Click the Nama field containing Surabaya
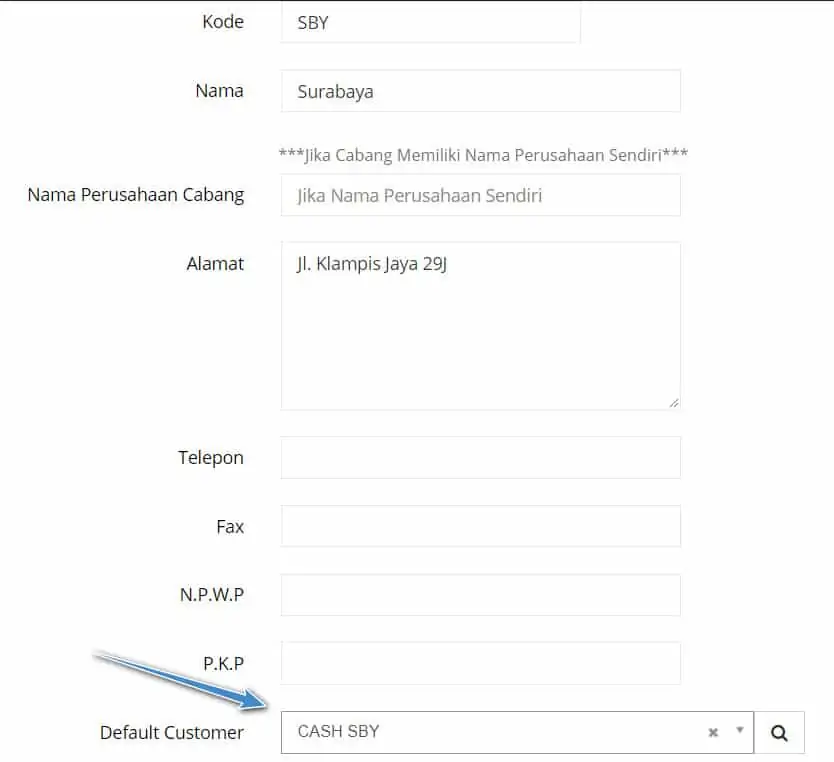 [x=480, y=91]
